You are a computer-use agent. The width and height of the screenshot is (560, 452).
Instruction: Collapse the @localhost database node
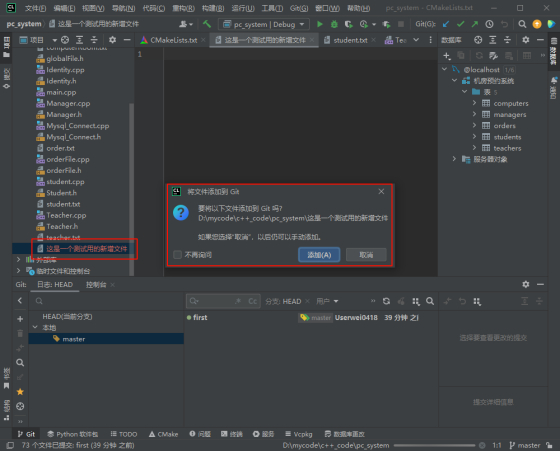point(445,69)
